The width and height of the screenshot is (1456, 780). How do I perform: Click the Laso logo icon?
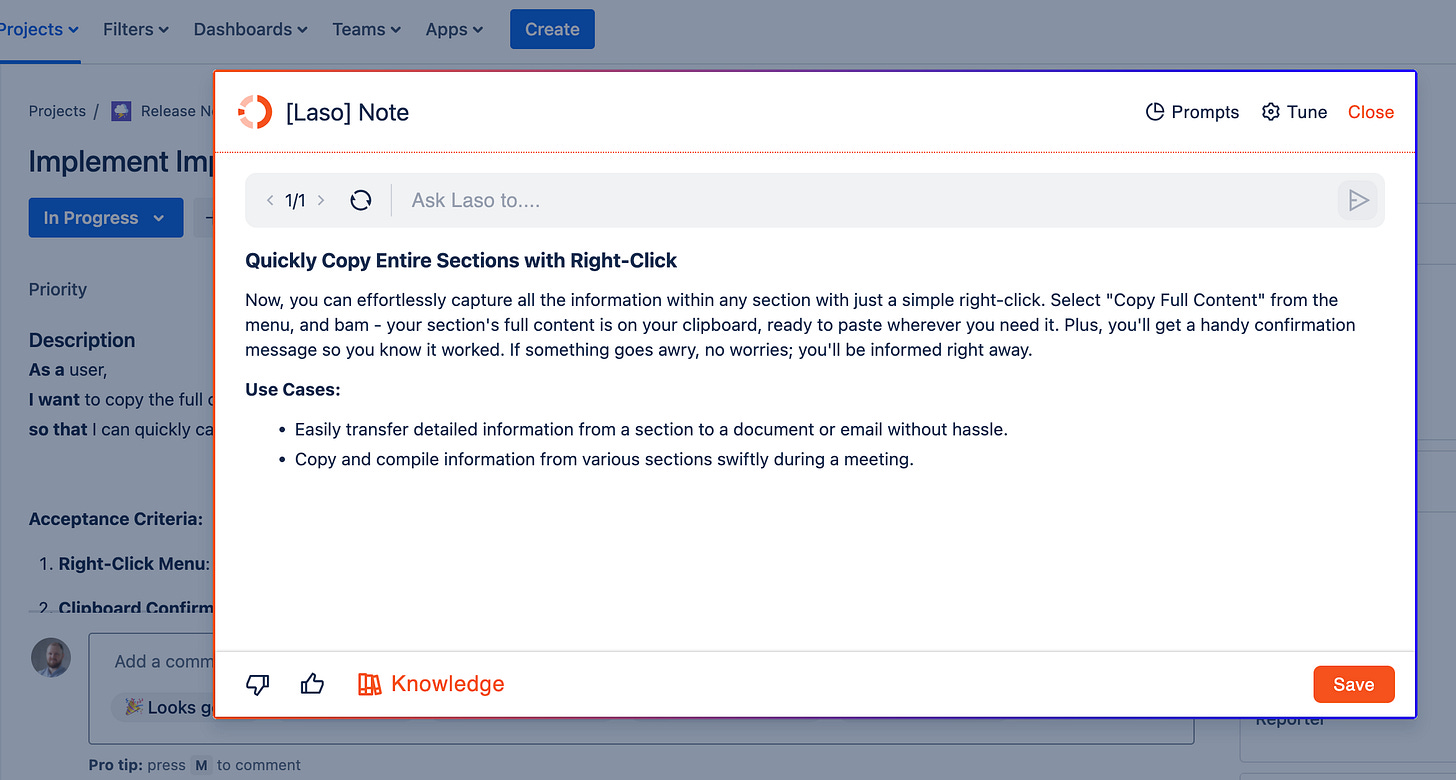255,112
